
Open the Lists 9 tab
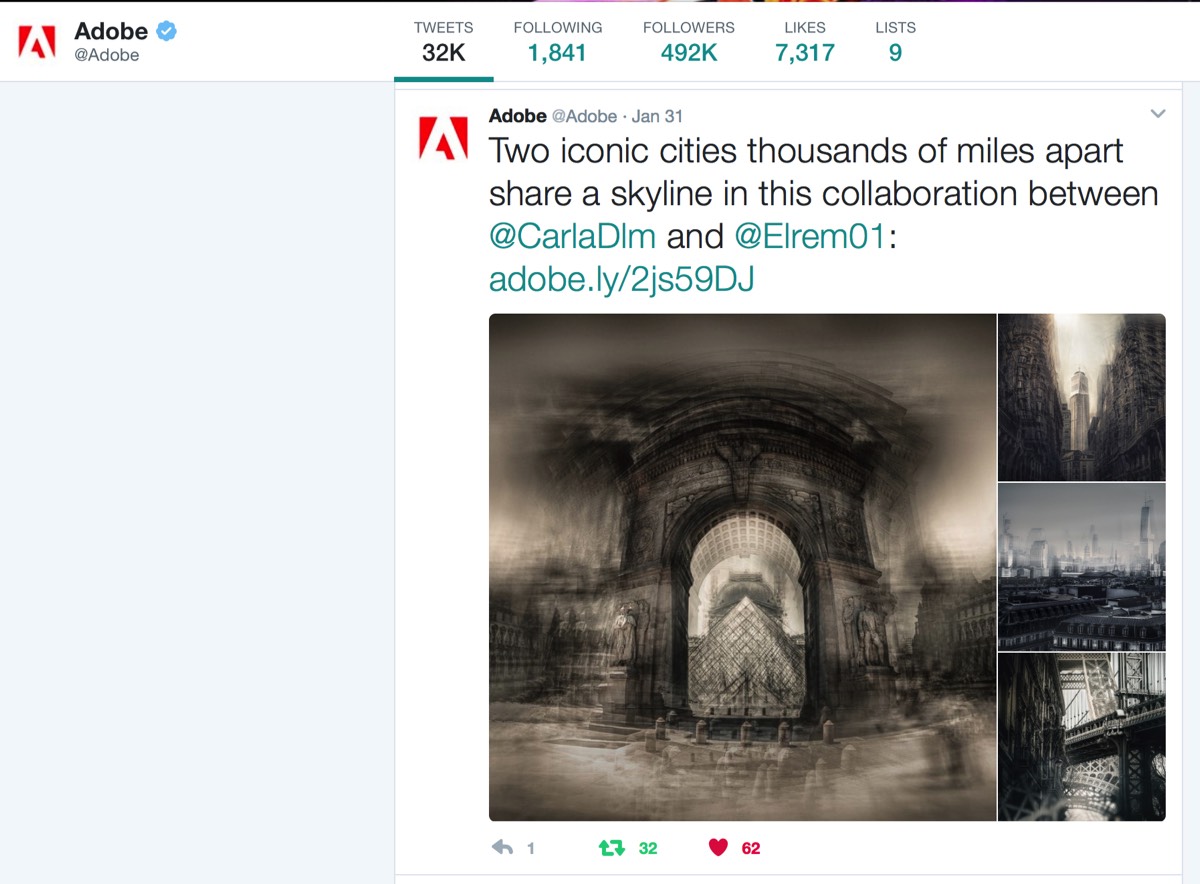(895, 42)
